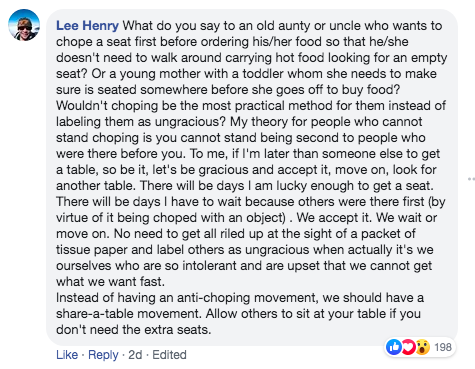This screenshot has width=475, height=369.
Task: Click the phrase 'share-a-table movement' in comment
Action: [x=129, y=314]
